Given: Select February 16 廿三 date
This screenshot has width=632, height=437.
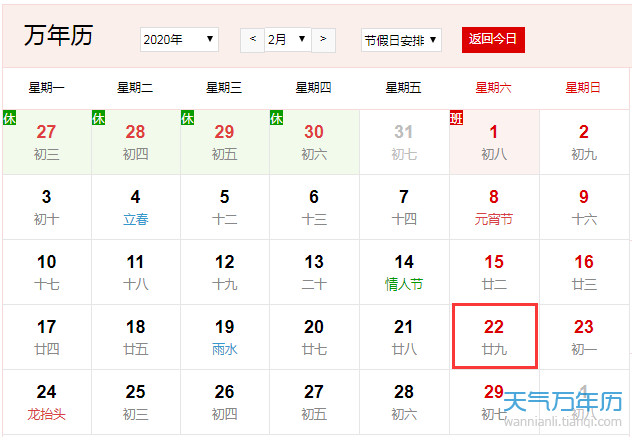Looking at the screenshot, I should point(584,272).
